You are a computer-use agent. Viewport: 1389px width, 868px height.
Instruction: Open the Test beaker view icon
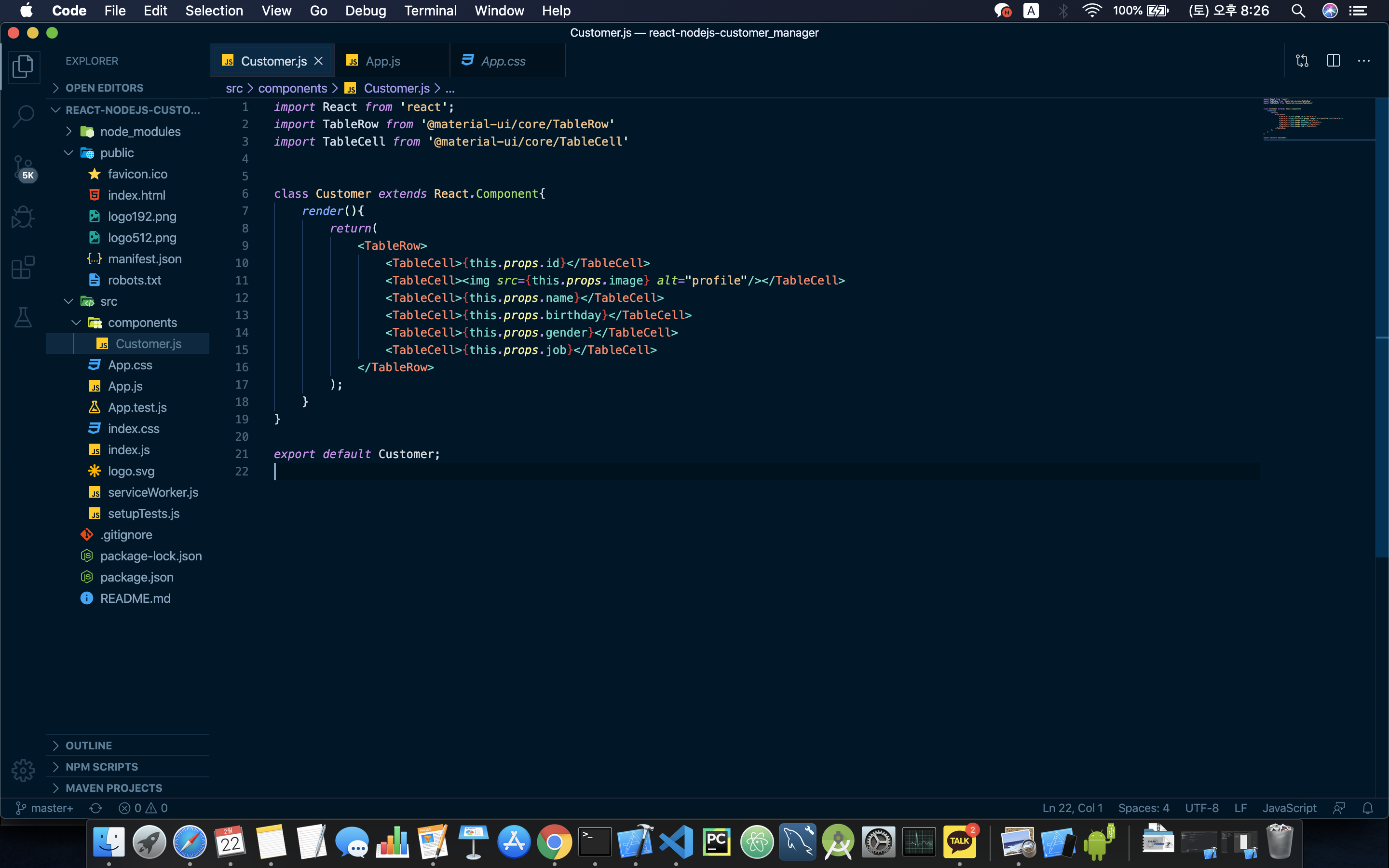(23, 317)
